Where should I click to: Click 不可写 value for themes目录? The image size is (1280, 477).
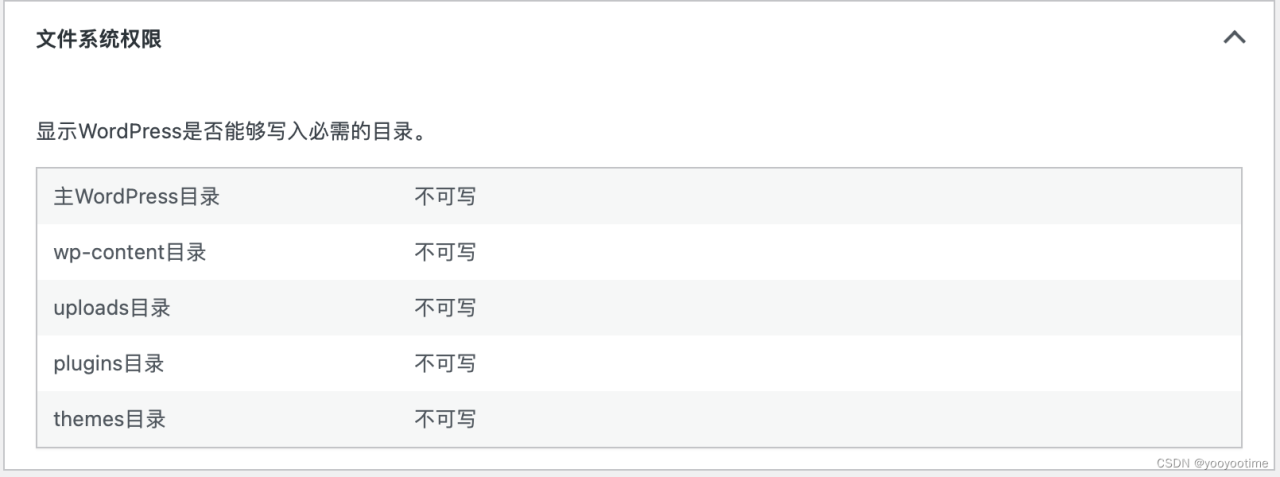[x=445, y=419]
